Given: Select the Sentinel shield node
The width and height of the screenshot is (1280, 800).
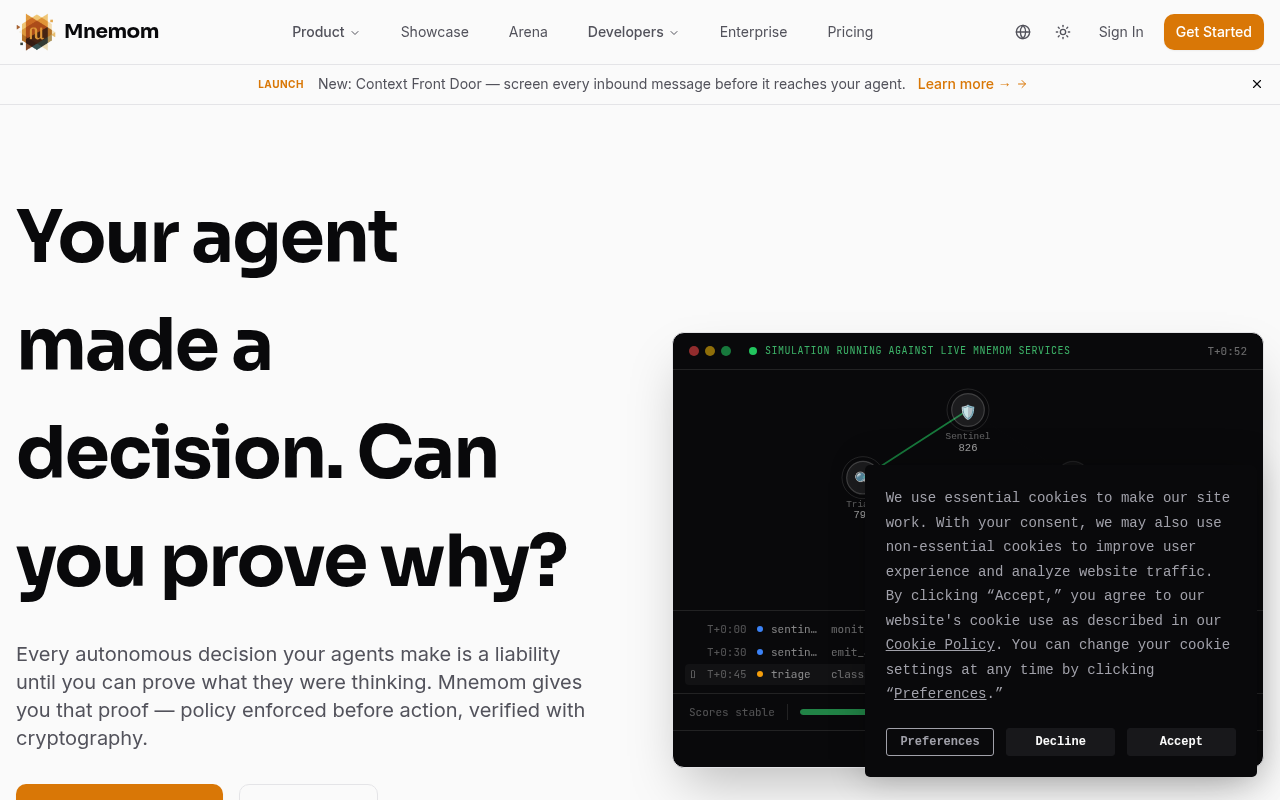Looking at the screenshot, I should (x=968, y=410).
